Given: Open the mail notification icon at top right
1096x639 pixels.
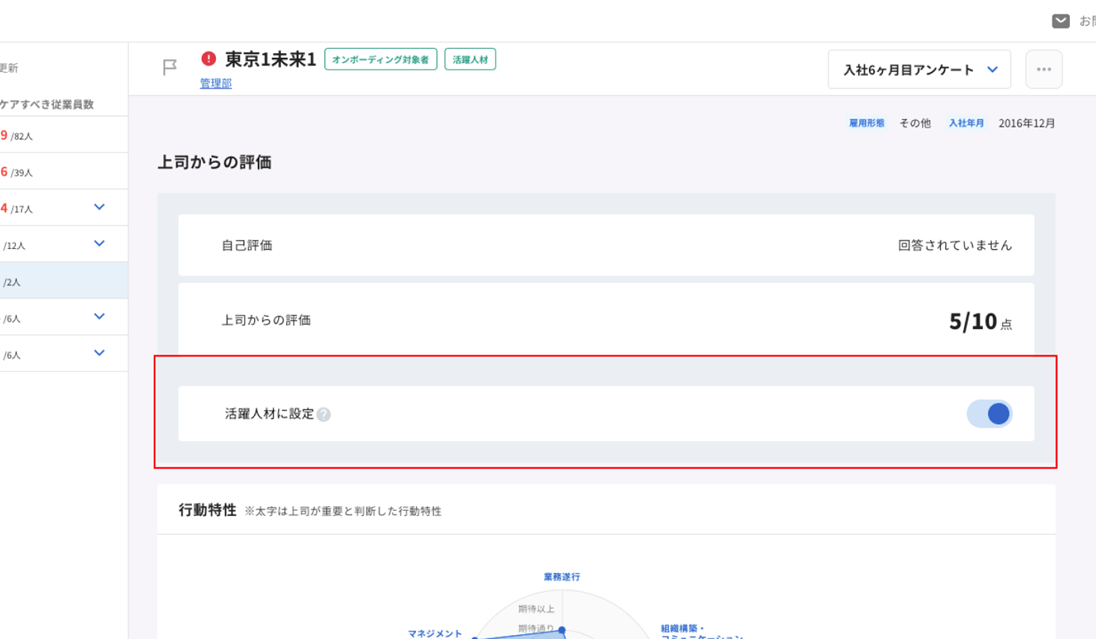Looking at the screenshot, I should pyautogui.click(x=1062, y=19).
